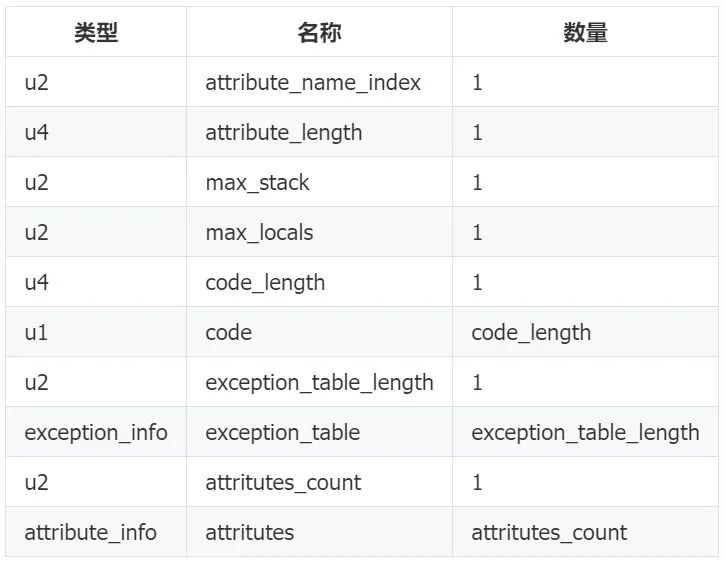Click the 名称 column header
The image size is (725, 562).
point(319,32)
